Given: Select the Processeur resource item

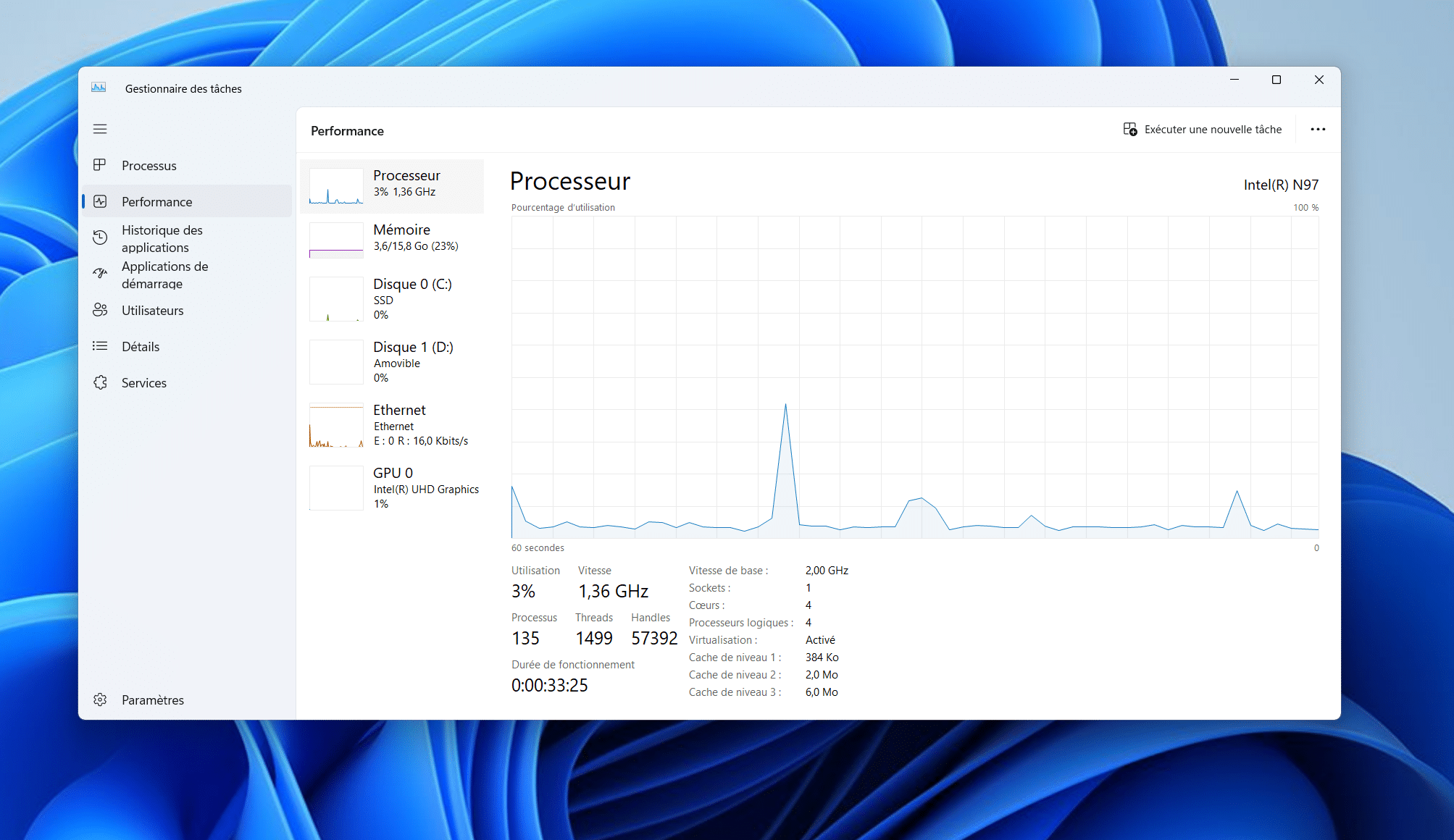Looking at the screenshot, I should click(393, 186).
